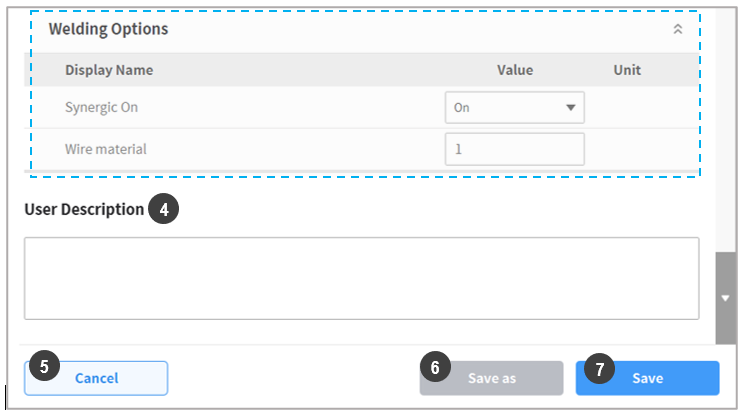The image size is (741, 414).
Task: Click badge number 5 on Cancel
Action: (43, 366)
